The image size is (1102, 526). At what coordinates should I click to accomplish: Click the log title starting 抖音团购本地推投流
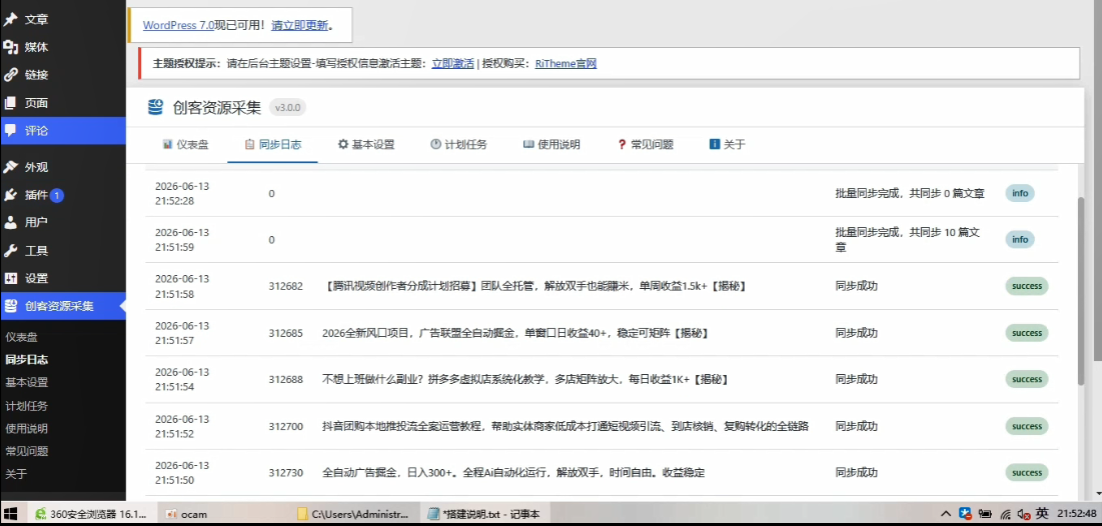(566, 426)
